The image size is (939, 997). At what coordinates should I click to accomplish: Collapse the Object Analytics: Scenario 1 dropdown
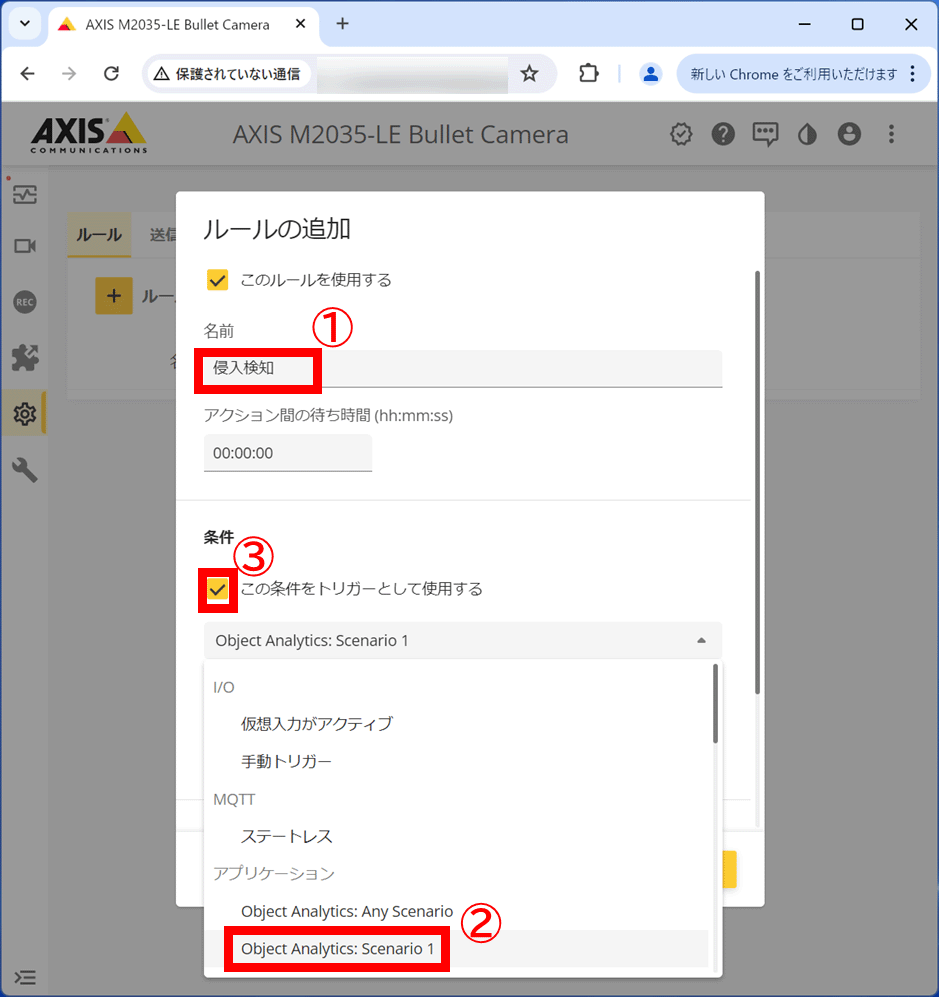click(x=463, y=640)
